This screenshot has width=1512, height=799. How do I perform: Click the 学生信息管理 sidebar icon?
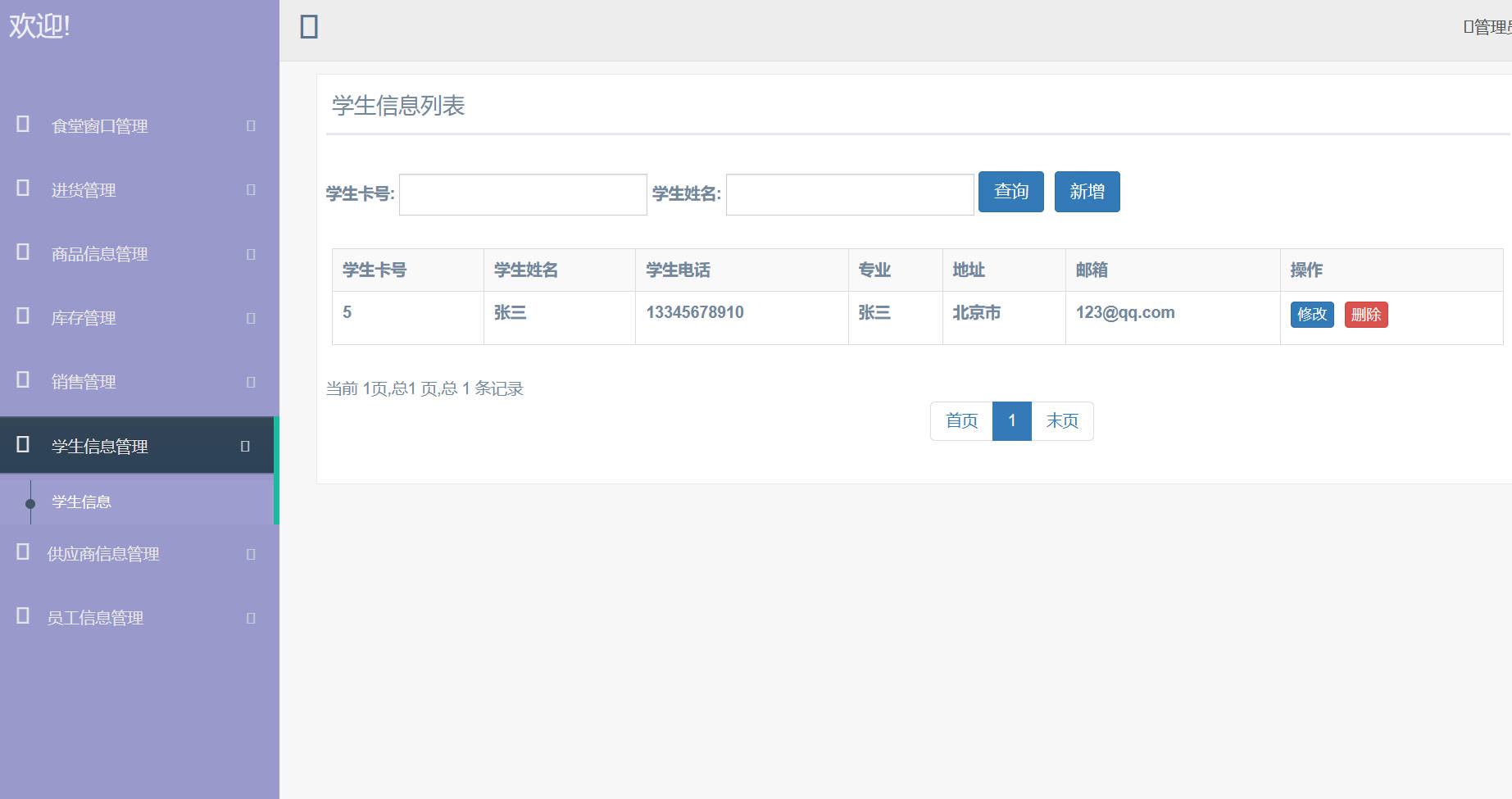point(21,445)
